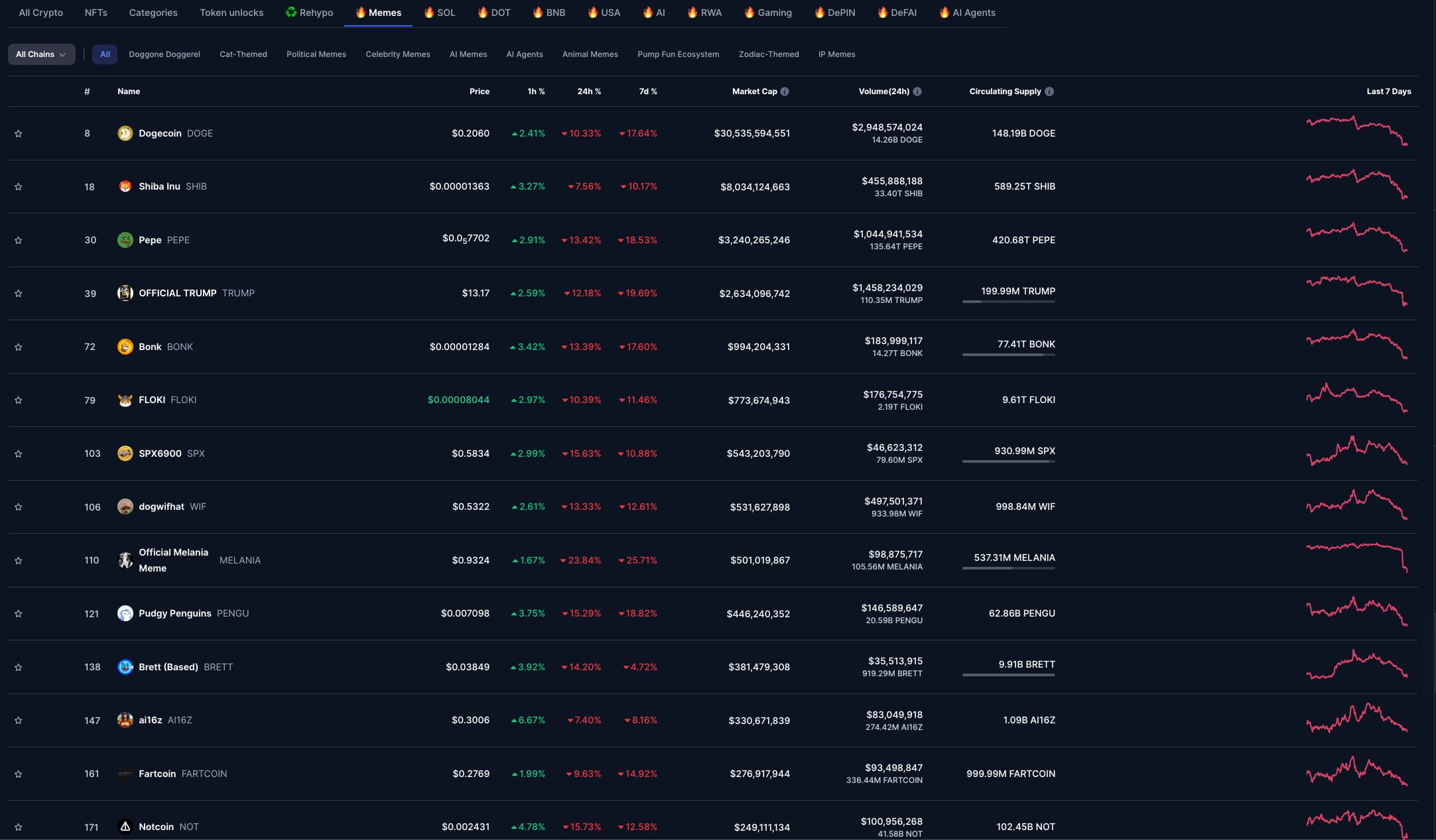1436x840 pixels.
Task: Toggle watchlist star for Fartcoin
Action: [x=19, y=774]
